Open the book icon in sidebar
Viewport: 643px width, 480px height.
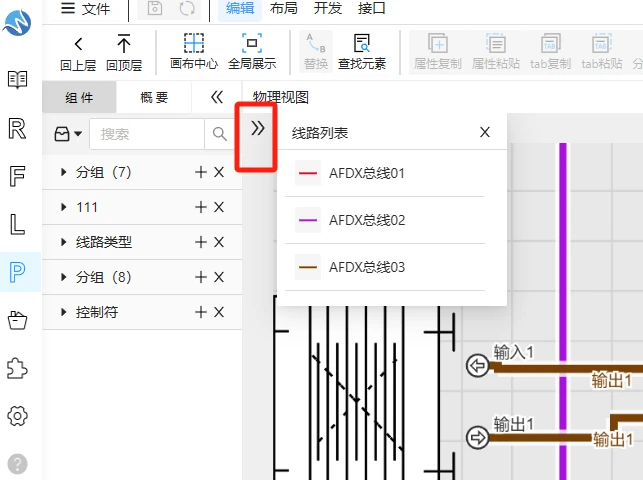pos(17,80)
